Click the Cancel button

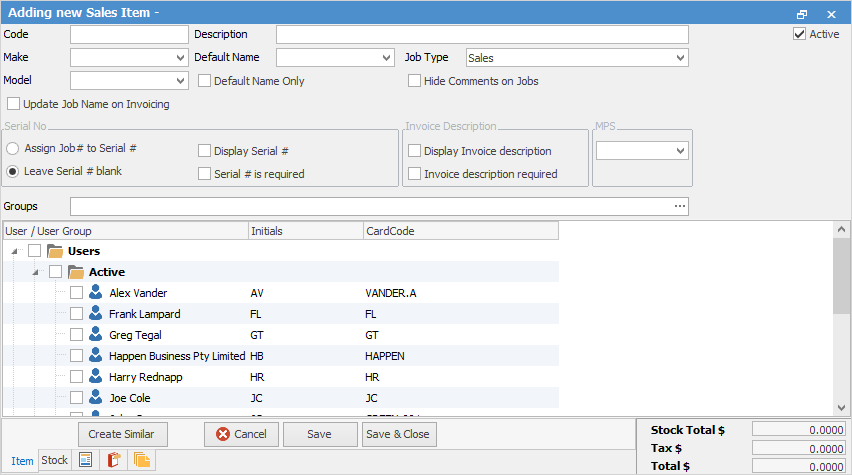tap(242, 434)
